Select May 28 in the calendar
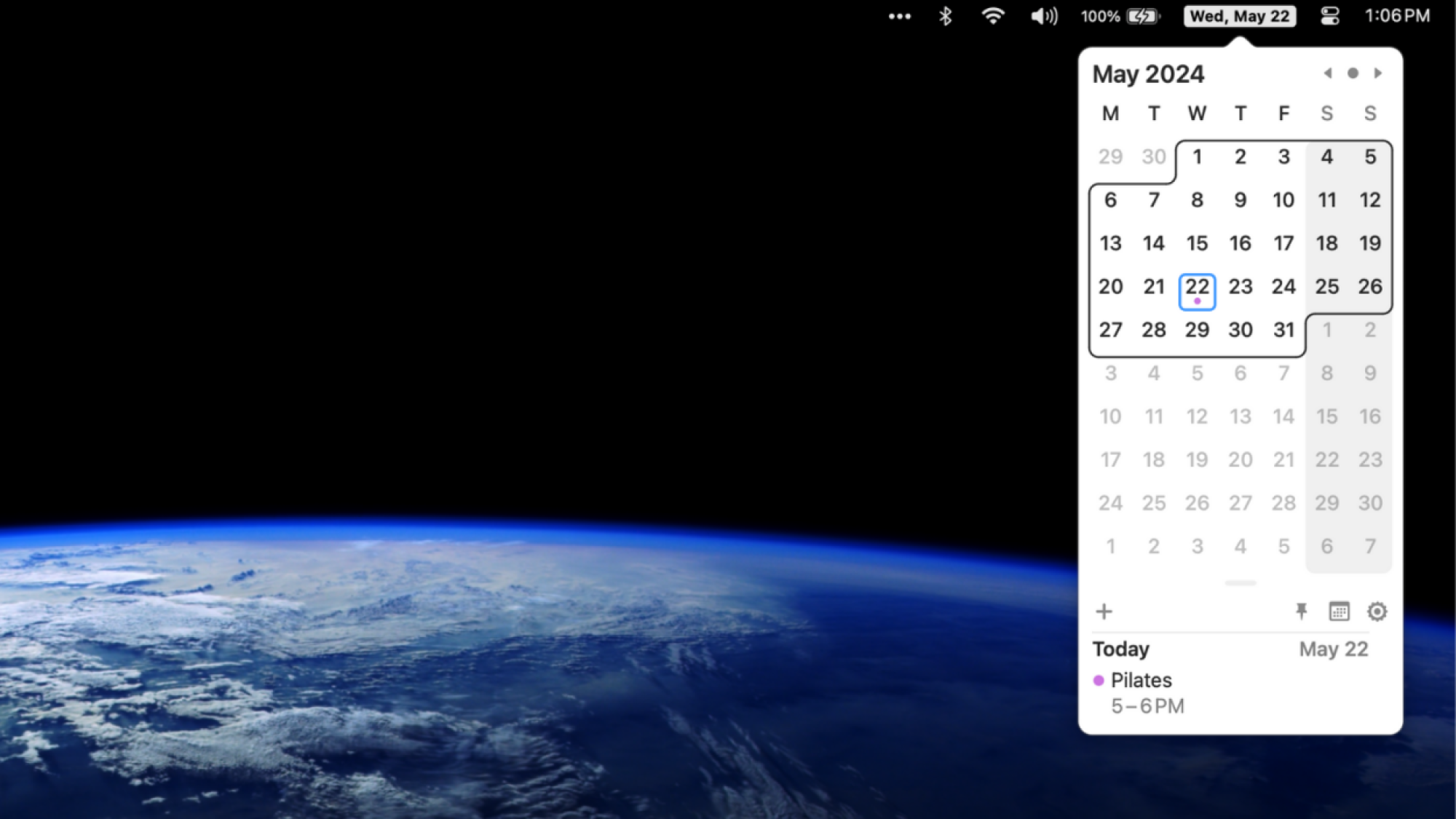1456x819 pixels. coord(1154,330)
